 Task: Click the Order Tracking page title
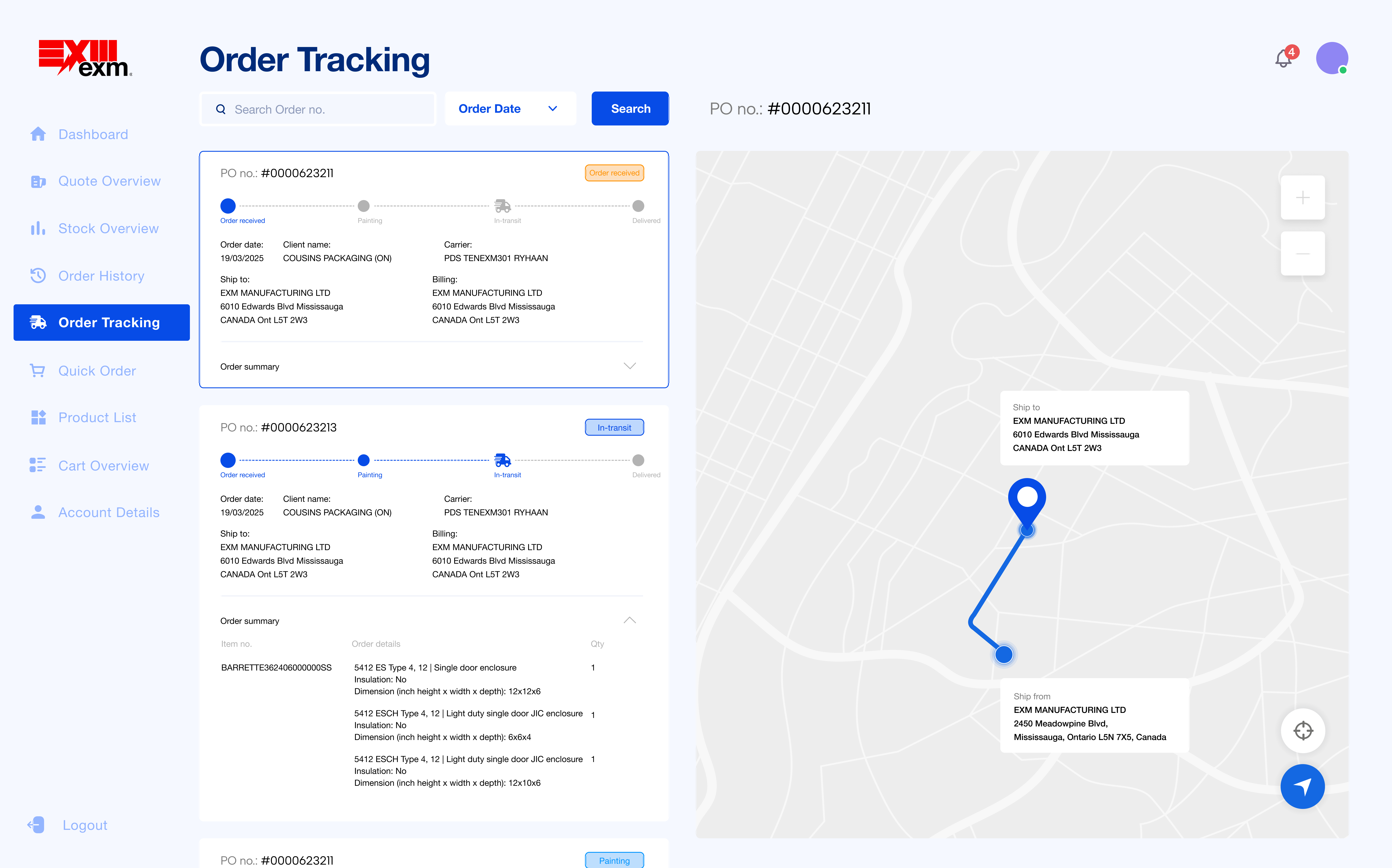pyautogui.click(x=315, y=60)
